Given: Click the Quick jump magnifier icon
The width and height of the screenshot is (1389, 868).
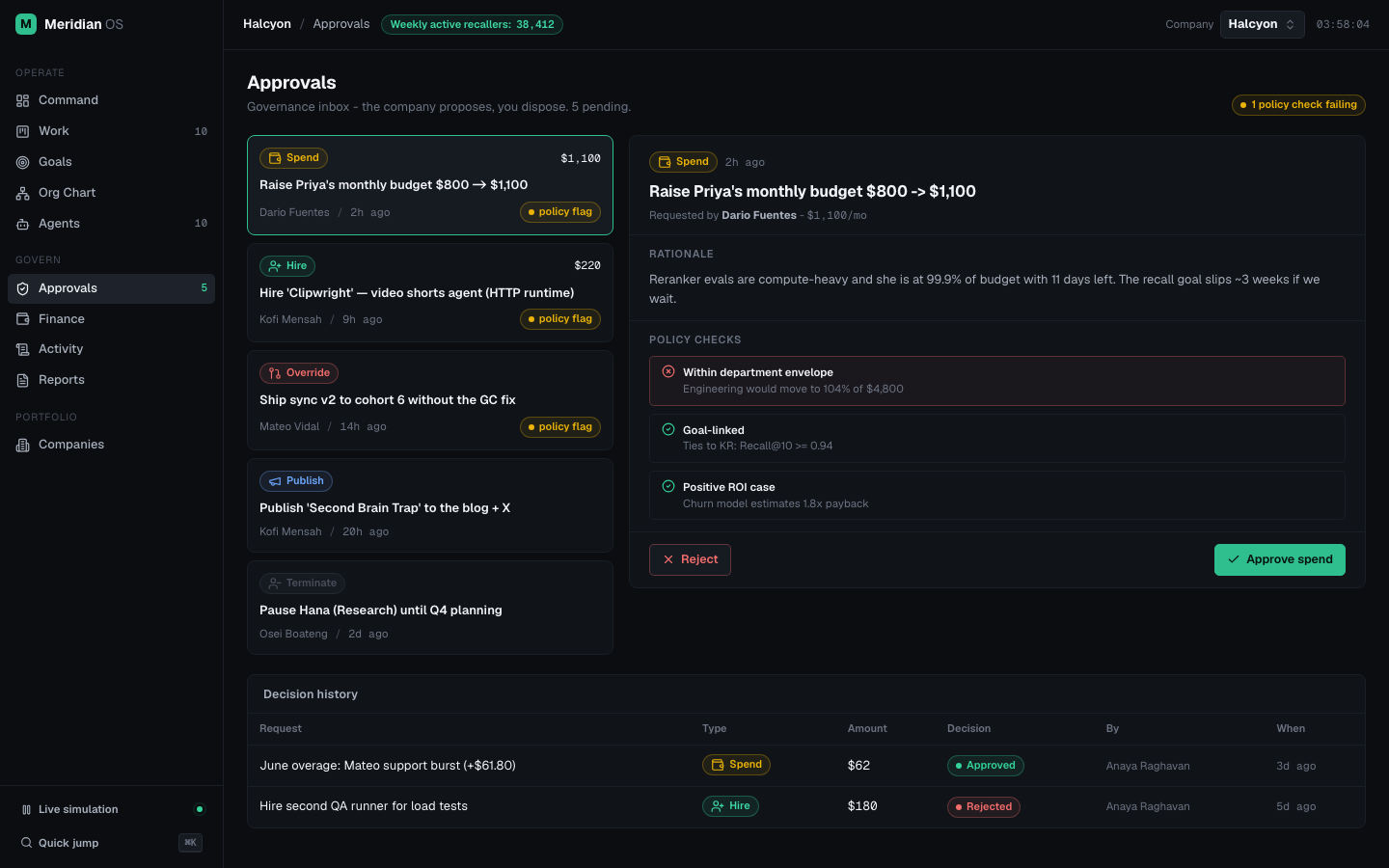Looking at the screenshot, I should (26, 843).
